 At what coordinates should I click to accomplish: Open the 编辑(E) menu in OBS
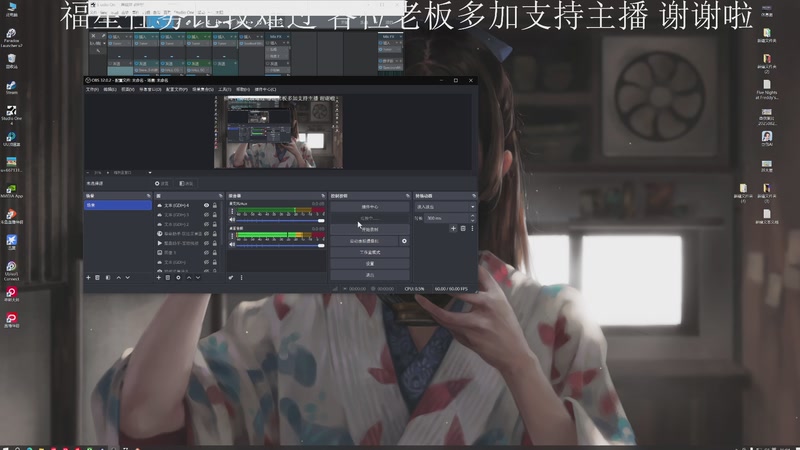coord(110,89)
